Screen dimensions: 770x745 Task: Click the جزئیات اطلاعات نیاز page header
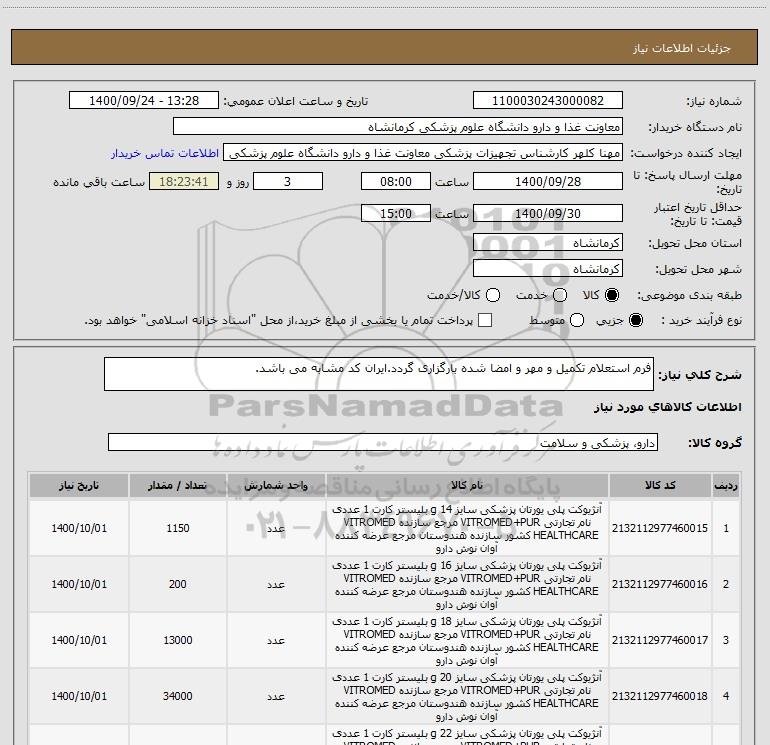coord(682,48)
